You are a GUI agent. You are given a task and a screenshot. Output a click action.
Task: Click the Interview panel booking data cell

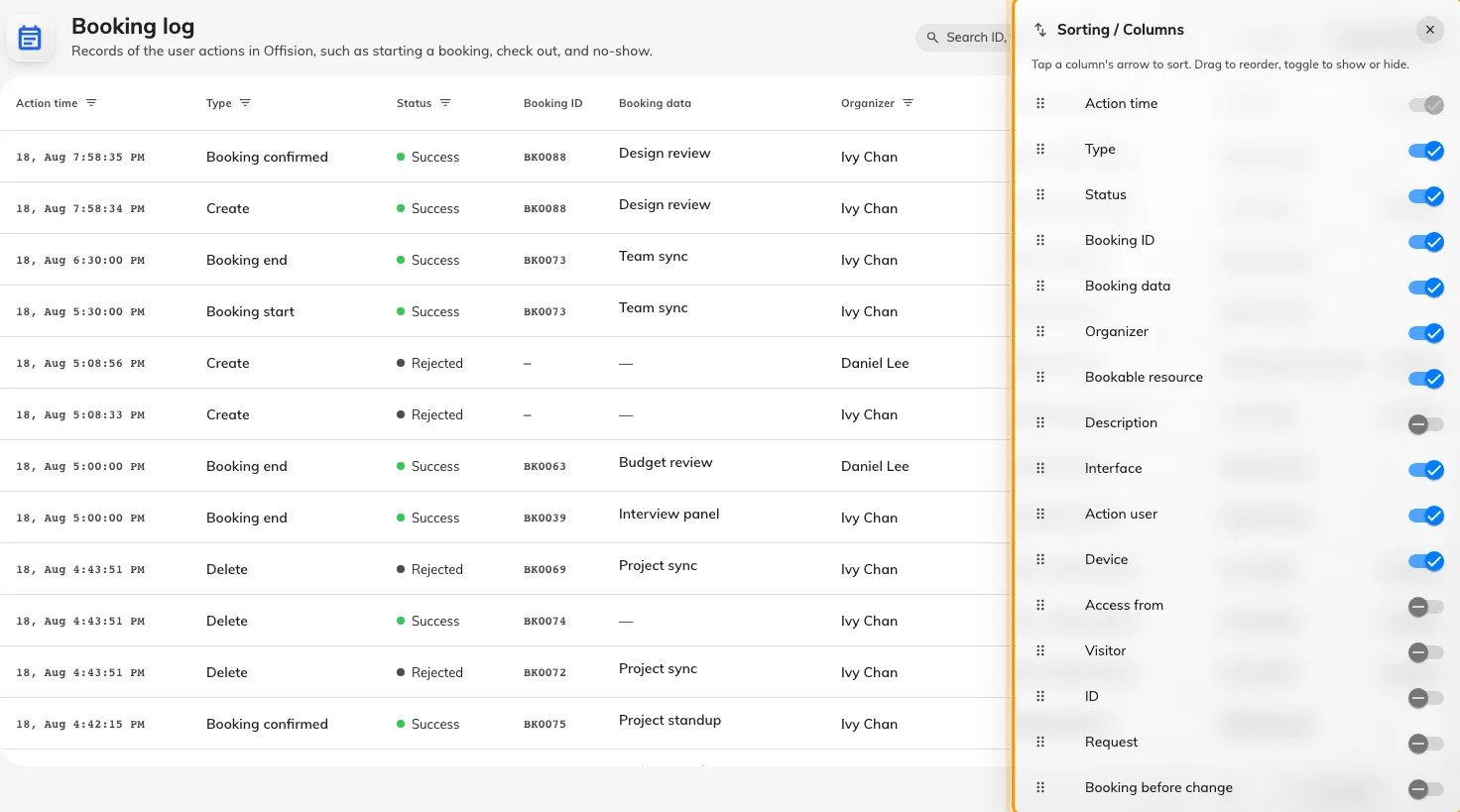[x=669, y=514]
